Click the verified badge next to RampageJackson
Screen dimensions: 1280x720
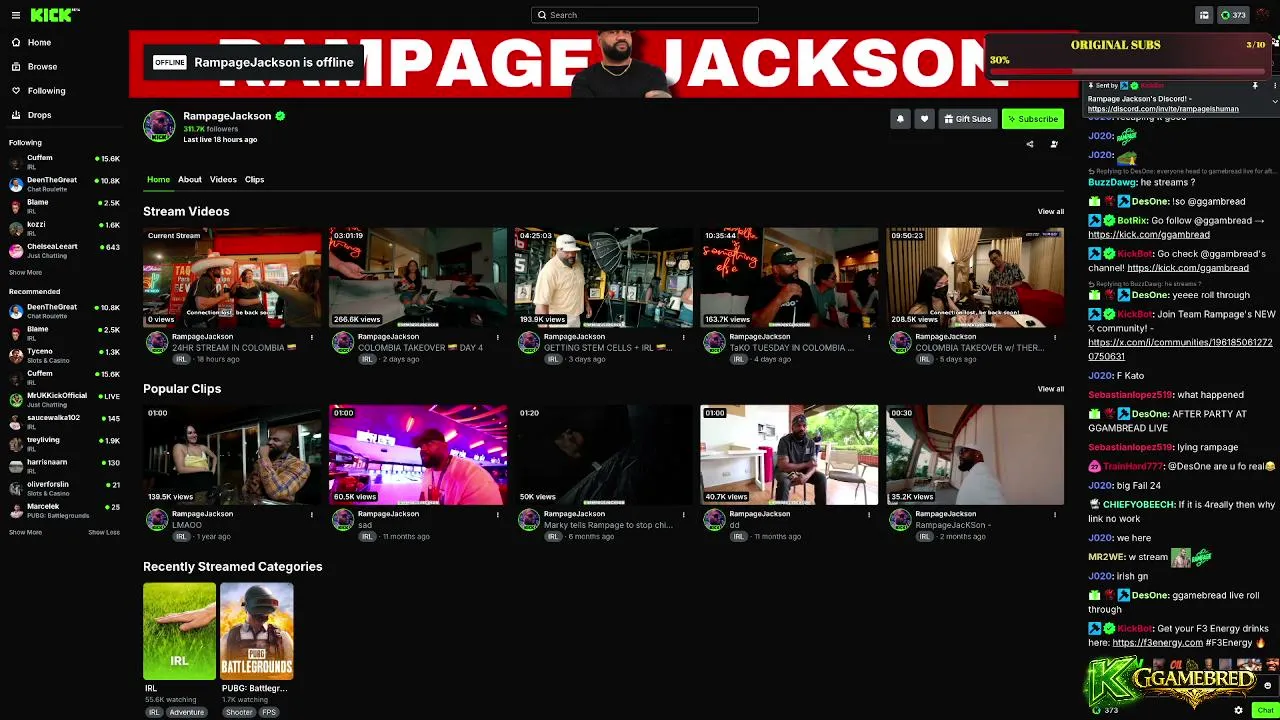coord(280,116)
